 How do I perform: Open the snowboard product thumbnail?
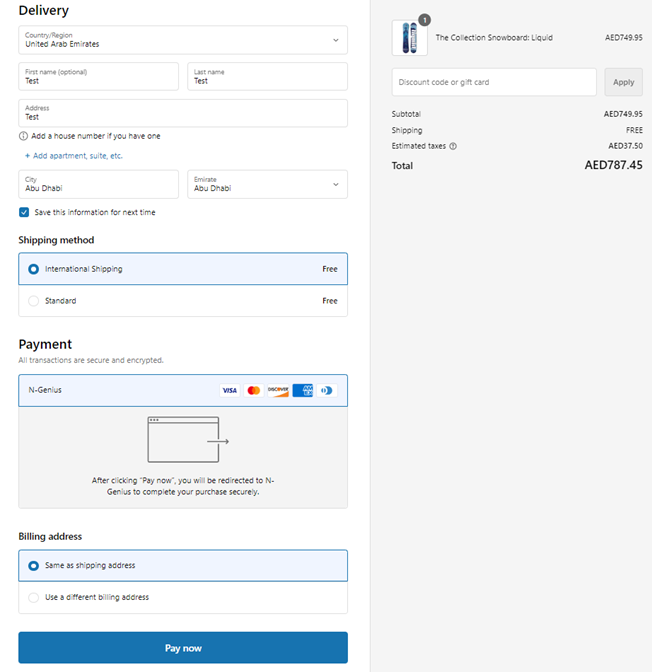[x=410, y=38]
